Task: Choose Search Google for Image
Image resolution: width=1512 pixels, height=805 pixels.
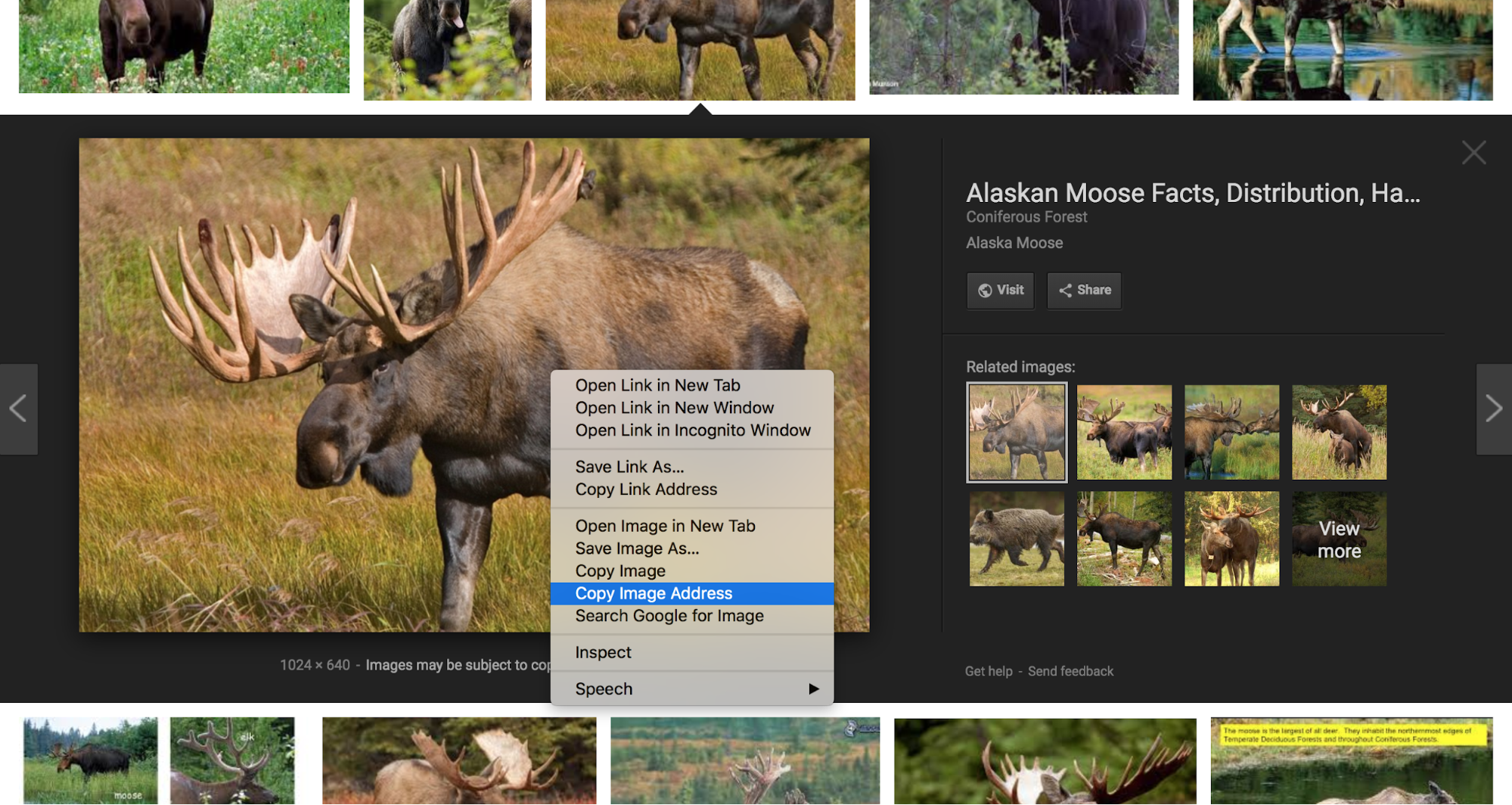Action: [669, 616]
